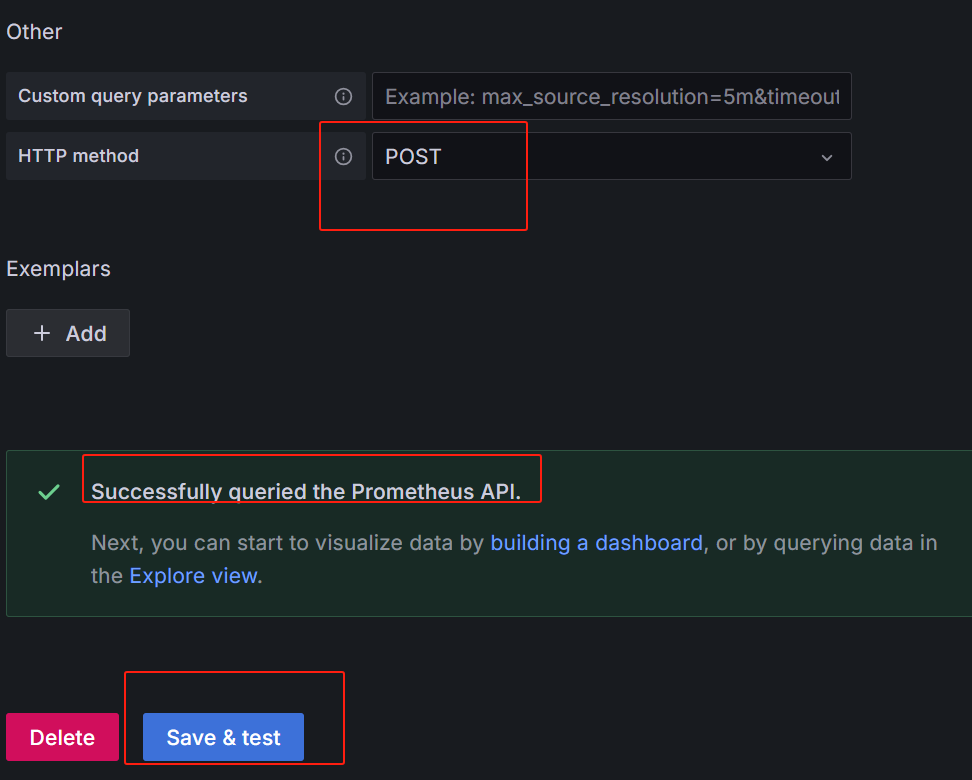
Task: Expand HTTP method chevron arrow
Action: pos(826,157)
